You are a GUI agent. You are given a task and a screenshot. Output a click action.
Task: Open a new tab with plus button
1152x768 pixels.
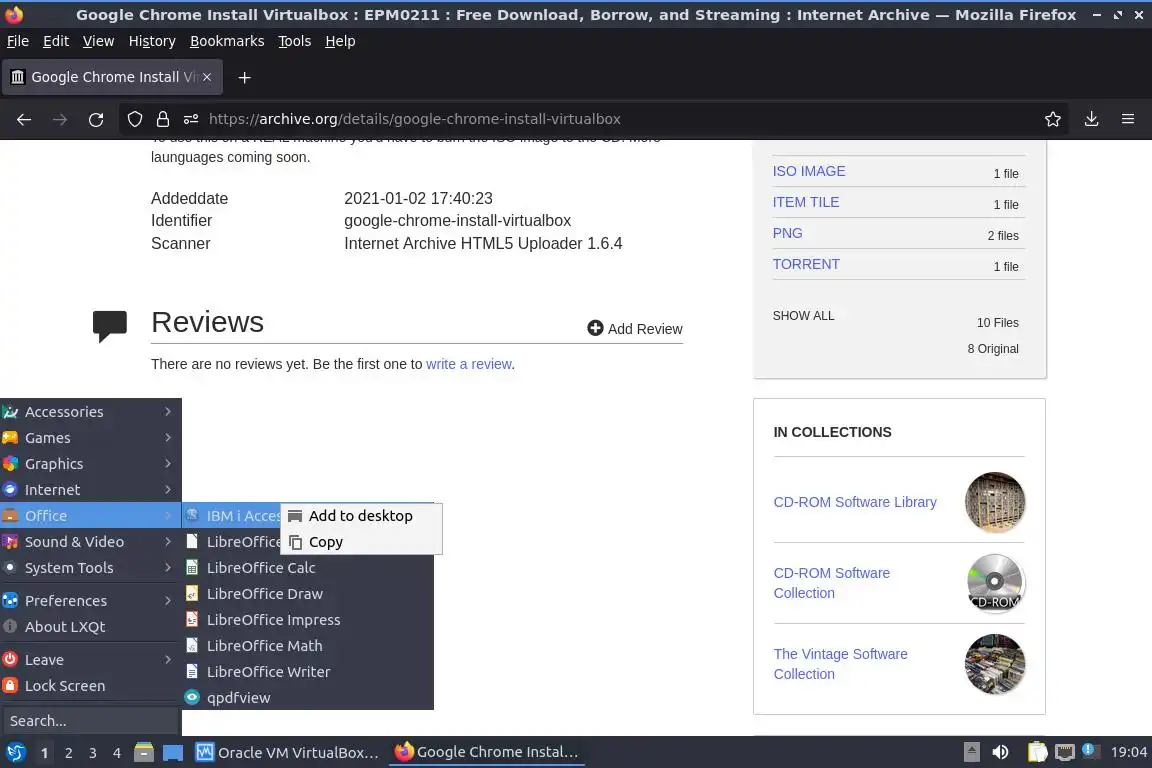[245, 77]
